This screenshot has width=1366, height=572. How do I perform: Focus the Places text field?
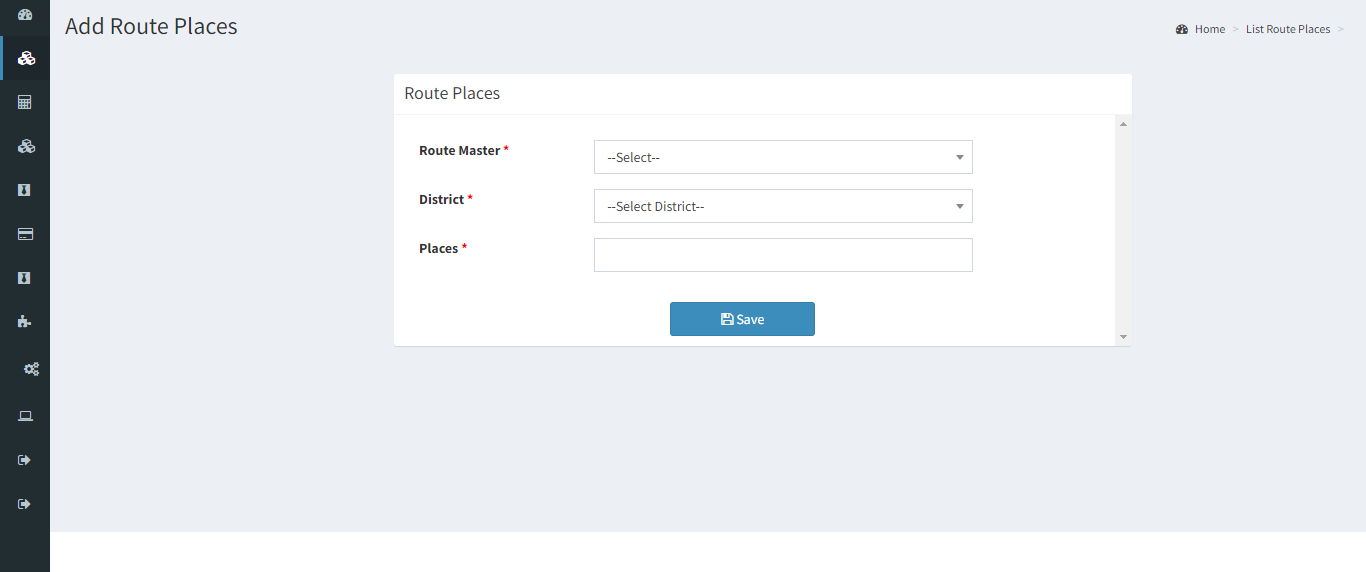pos(783,255)
